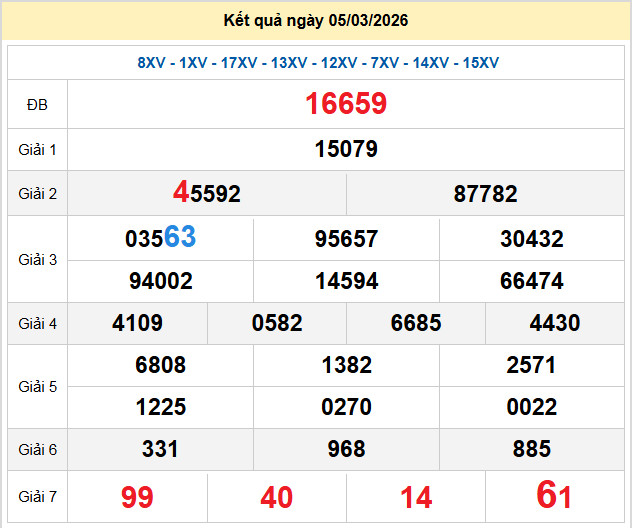The height and width of the screenshot is (528, 632).
Task: Select the Giải 3 row label
Action: [37, 260]
